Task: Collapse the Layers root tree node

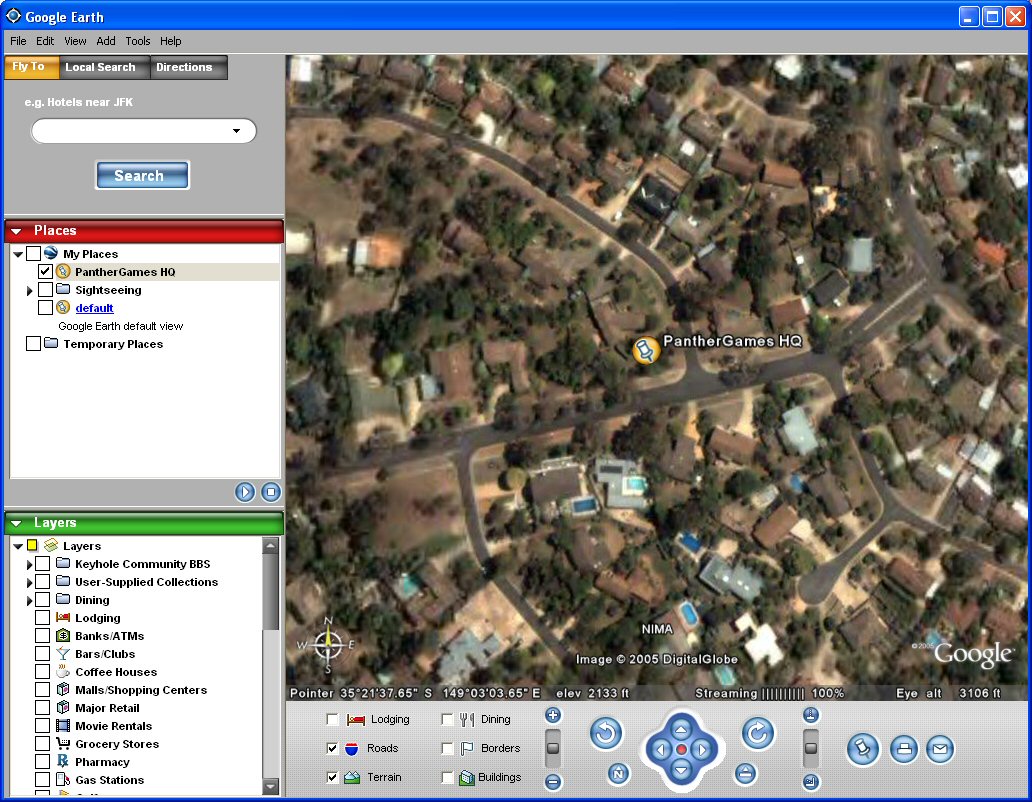Action: (x=18, y=546)
